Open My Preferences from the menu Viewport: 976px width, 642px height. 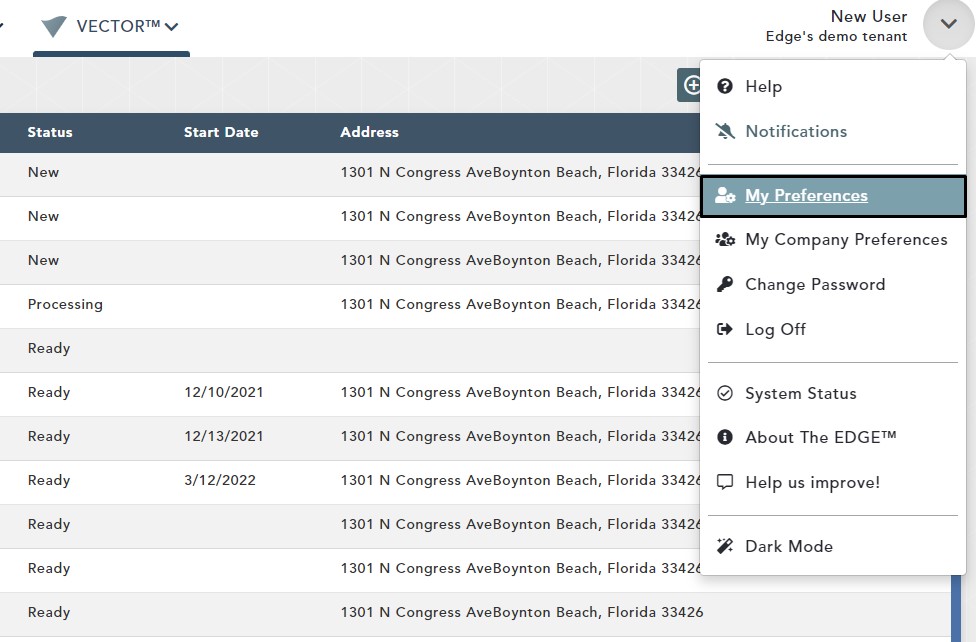pyautogui.click(x=806, y=196)
